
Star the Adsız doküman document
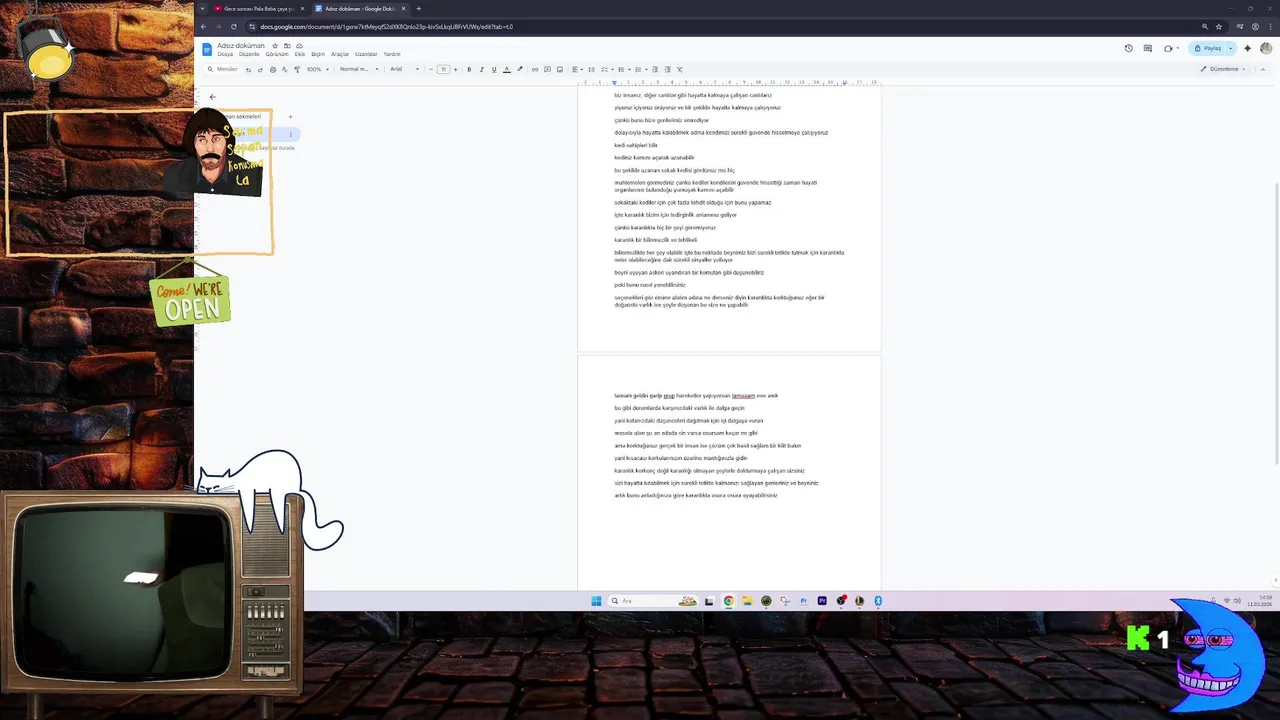(275, 45)
